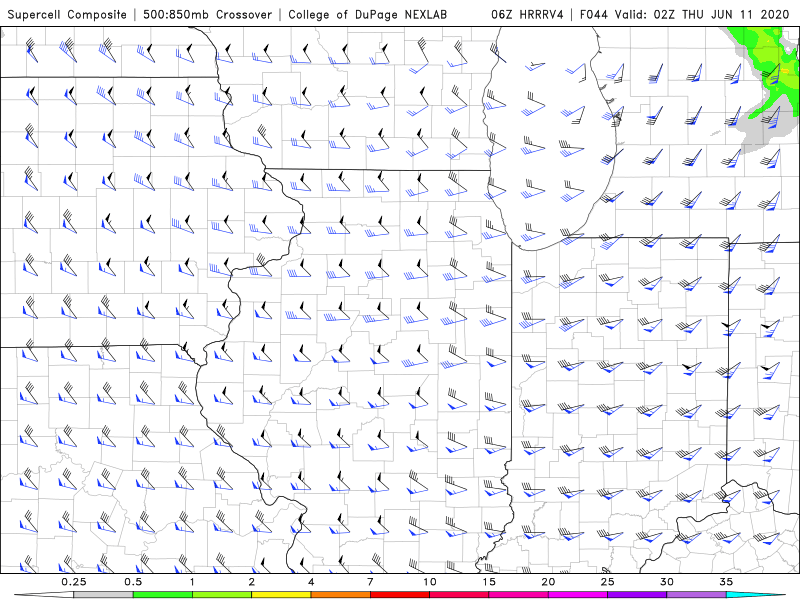800x600 pixels.
Task: Click the legend value 20
Action: click(x=548, y=582)
